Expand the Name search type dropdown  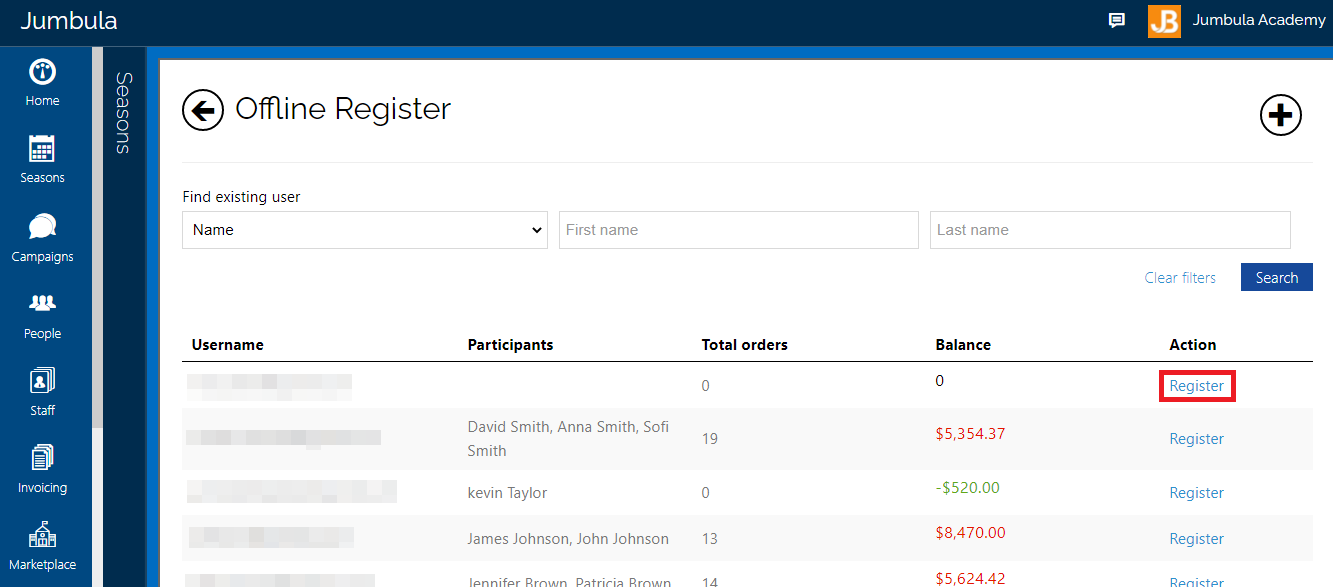tap(365, 230)
